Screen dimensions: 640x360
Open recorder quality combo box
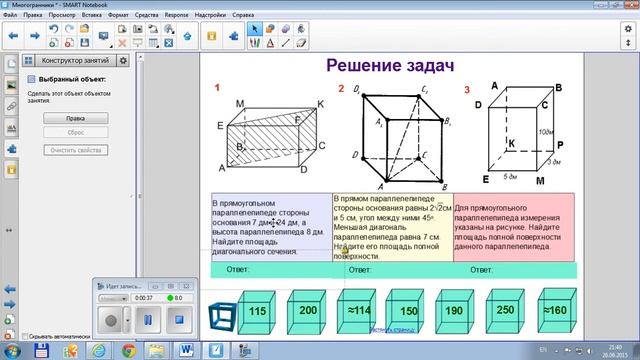pos(113,298)
